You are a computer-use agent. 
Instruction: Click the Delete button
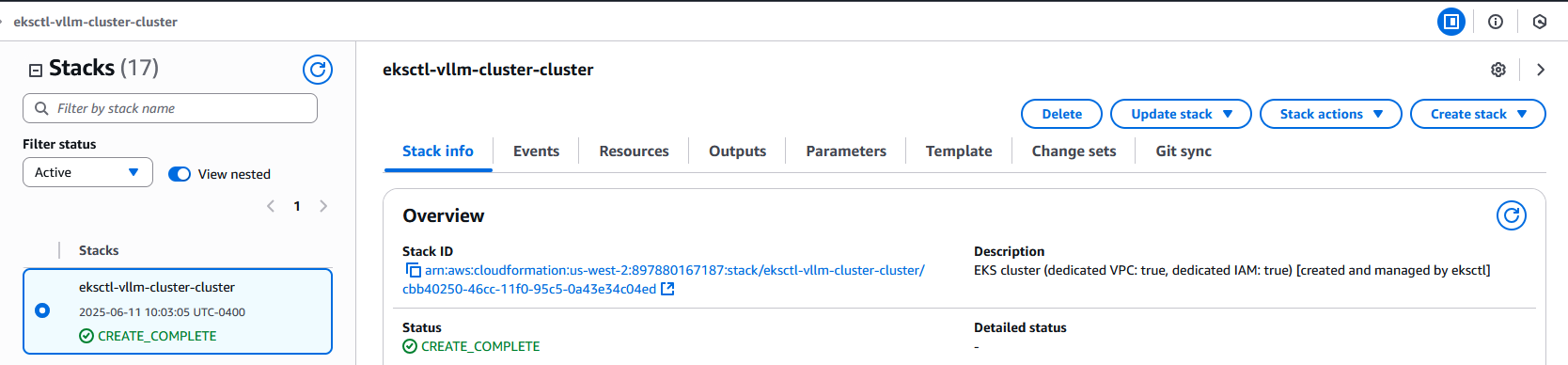[x=1061, y=114]
